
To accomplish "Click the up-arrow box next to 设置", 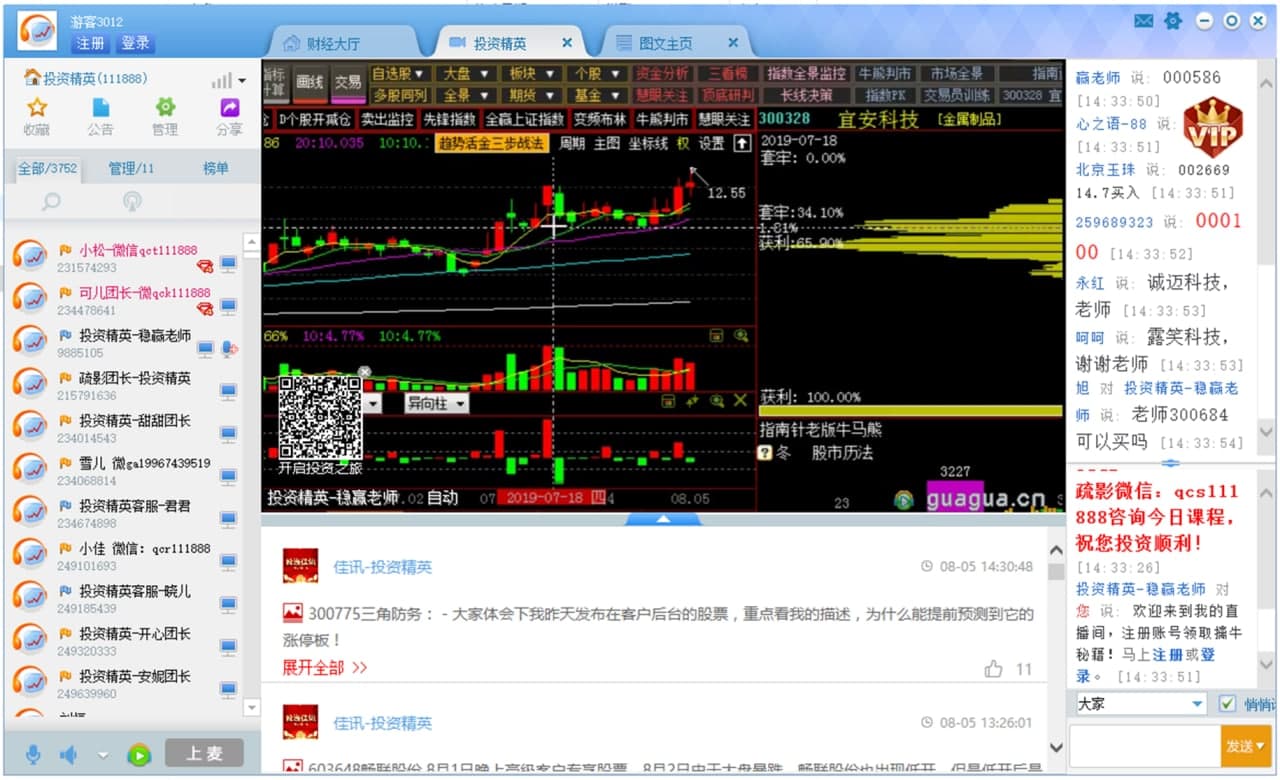I will [741, 144].
